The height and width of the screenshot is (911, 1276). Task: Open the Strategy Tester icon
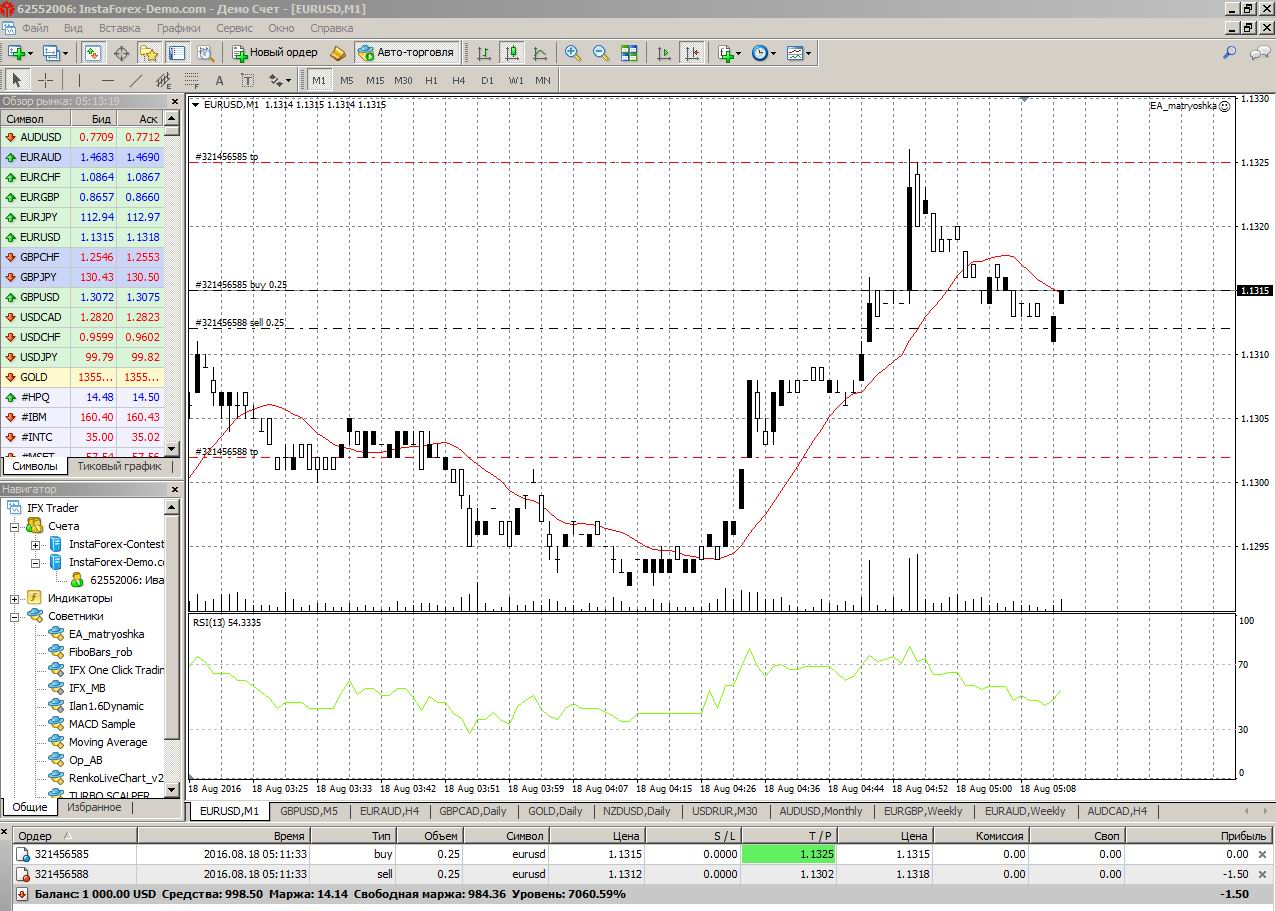click(x=205, y=53)
